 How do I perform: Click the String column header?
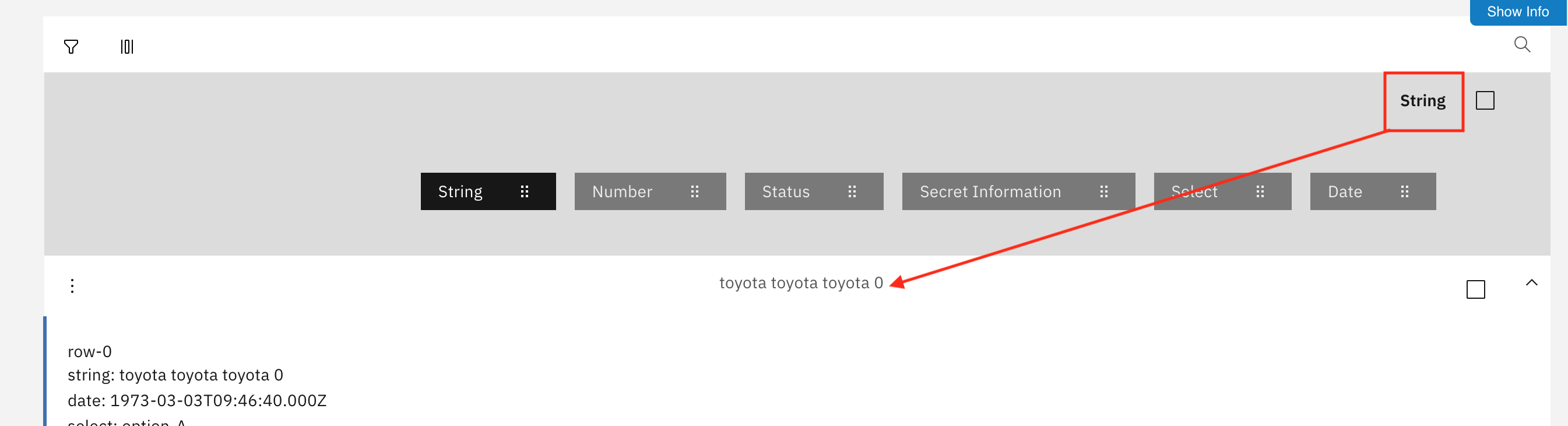1422,100
